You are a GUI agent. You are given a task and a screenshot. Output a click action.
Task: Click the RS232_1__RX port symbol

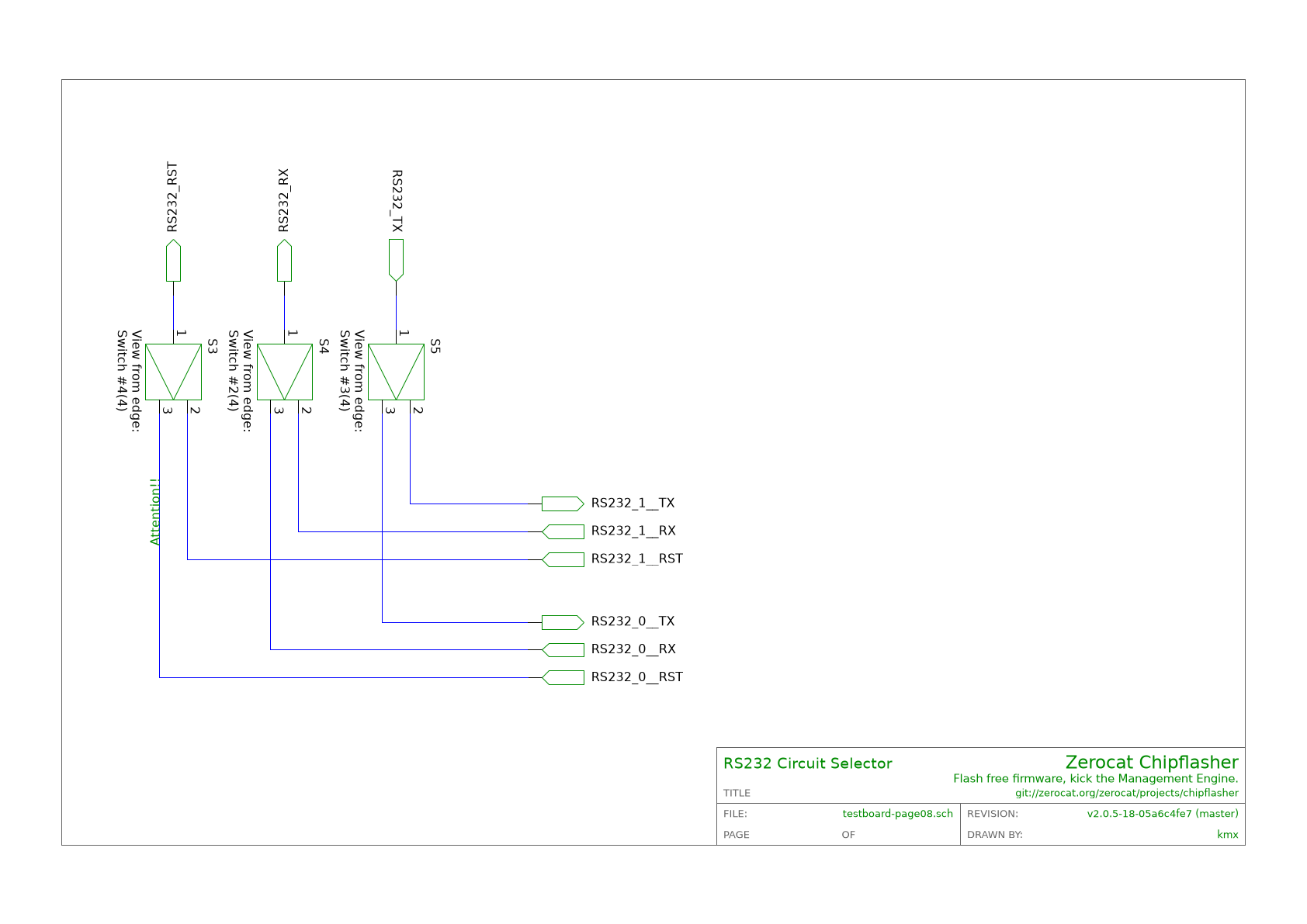point(563,531)
